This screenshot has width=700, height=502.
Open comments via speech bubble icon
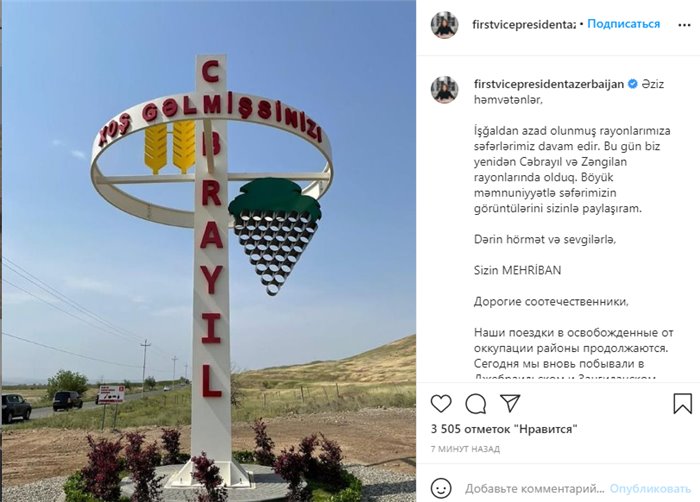tap(475, 404)
